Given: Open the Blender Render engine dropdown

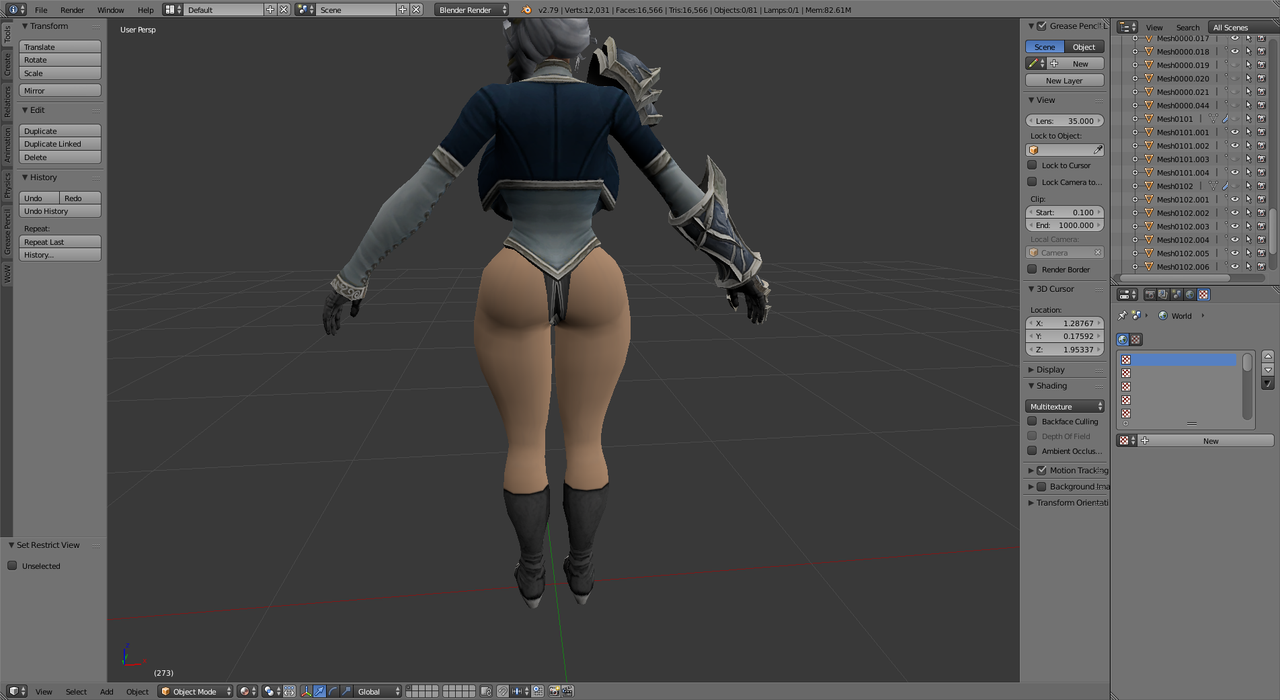Looking at the screenshot, I should 472,9.
